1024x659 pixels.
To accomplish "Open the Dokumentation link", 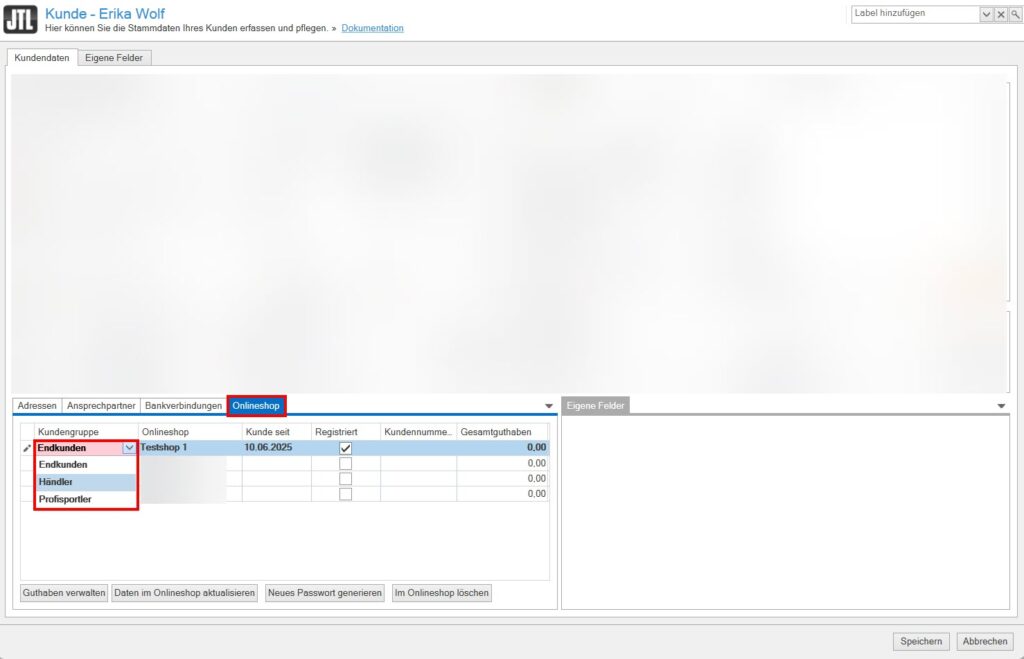I will (x=372, y=28).
